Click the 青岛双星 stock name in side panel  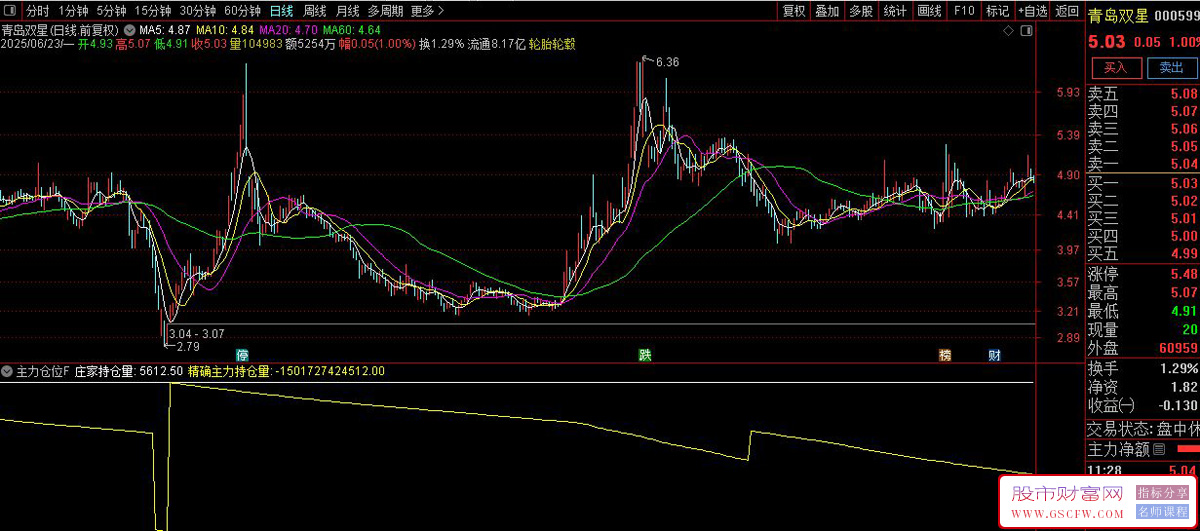pyautogui.click(x=1118, y=15)
